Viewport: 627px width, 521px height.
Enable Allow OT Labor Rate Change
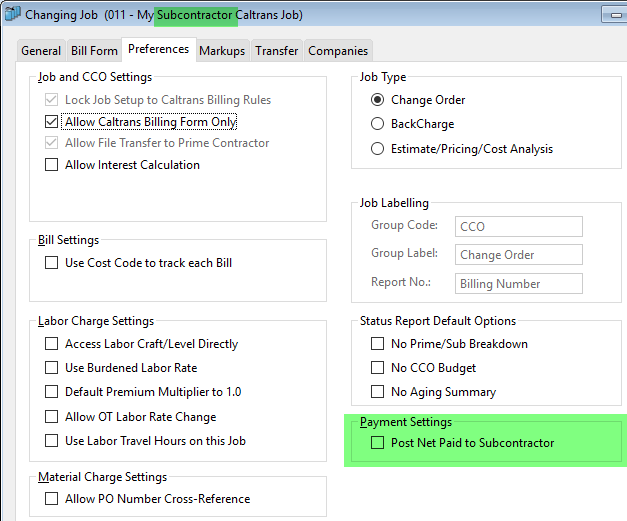click(52, 416)
